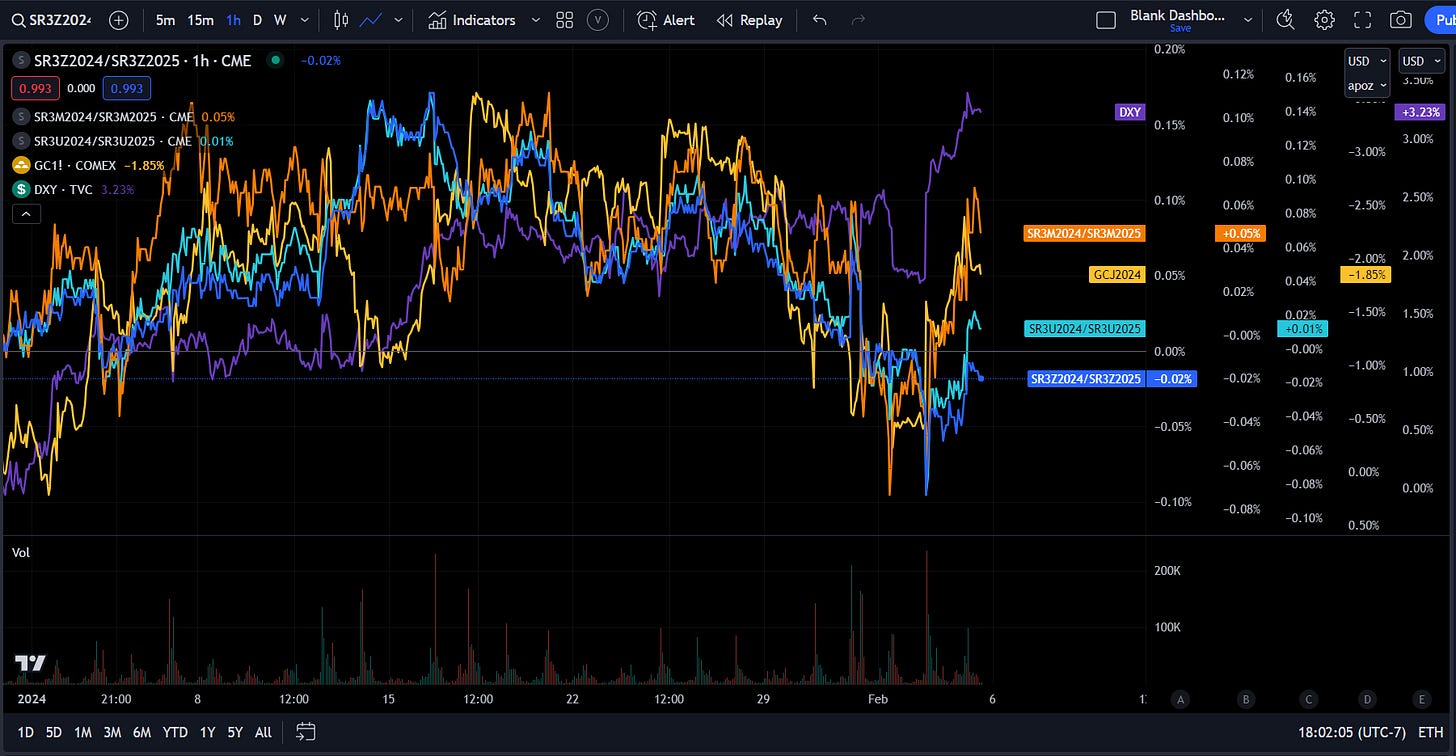Click the purple DXY price line label
Image resolution: width=1456 pixels, height=756 pixels.
[x=1130, y=112]
